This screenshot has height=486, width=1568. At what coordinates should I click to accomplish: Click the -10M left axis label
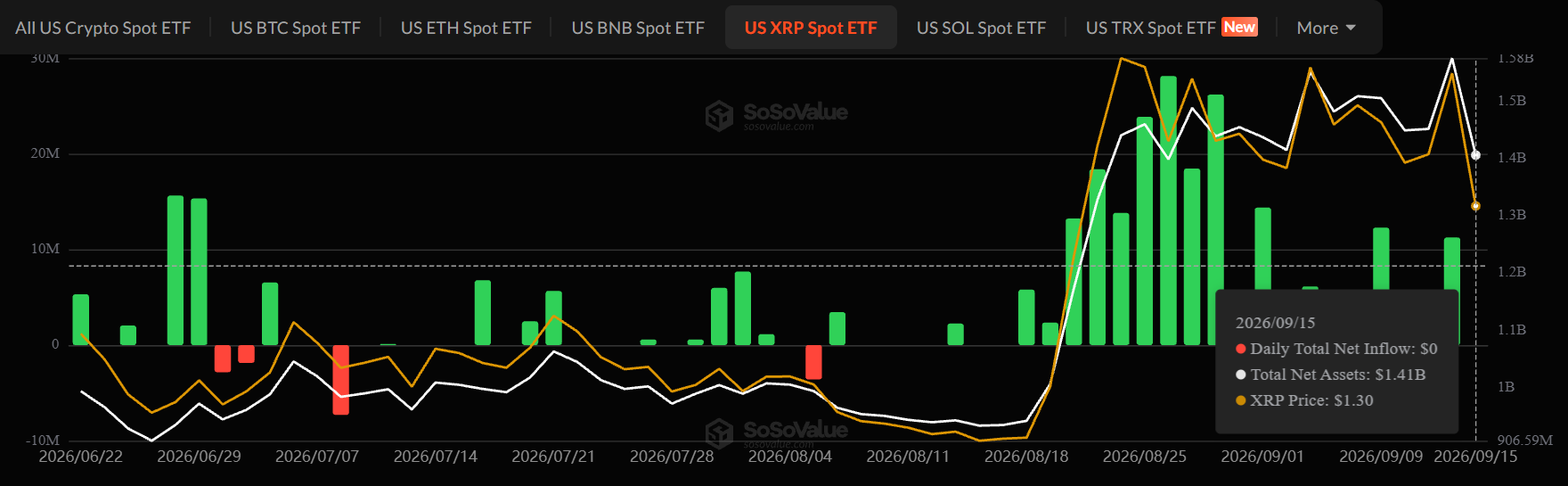point(43,441)
